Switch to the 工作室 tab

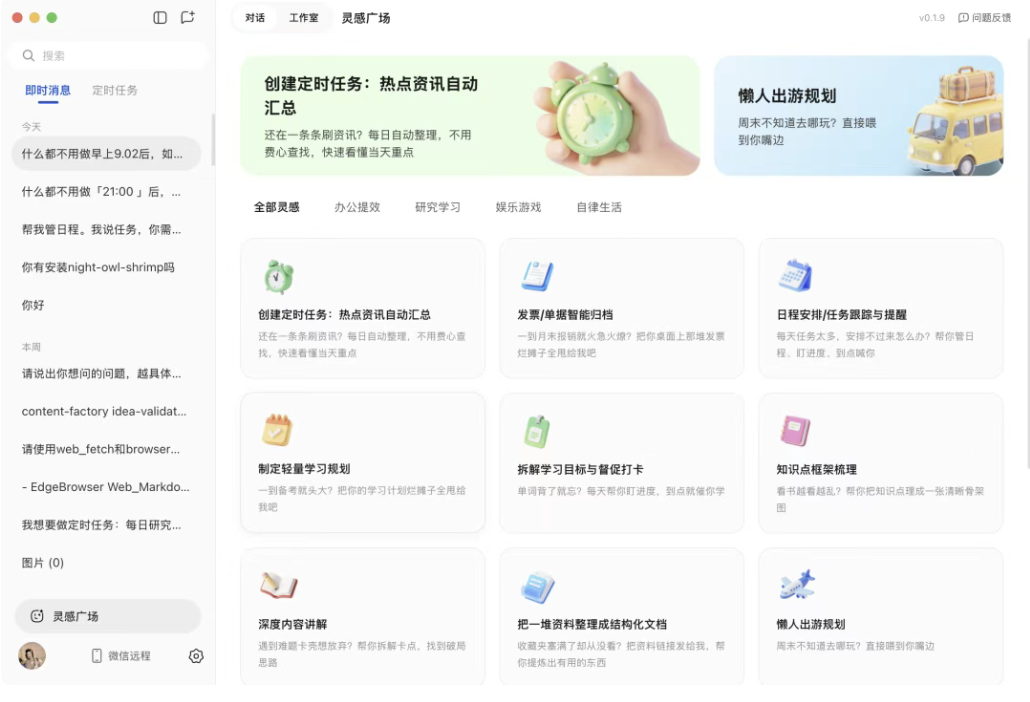(305, 17)
